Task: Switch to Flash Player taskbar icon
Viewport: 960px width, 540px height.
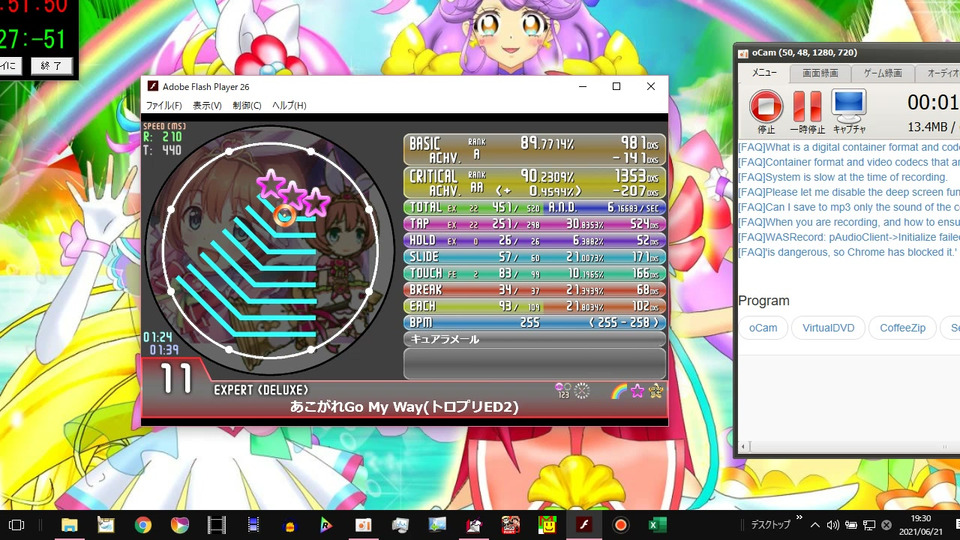Action: pyautogui.click(x=583, y=525)
